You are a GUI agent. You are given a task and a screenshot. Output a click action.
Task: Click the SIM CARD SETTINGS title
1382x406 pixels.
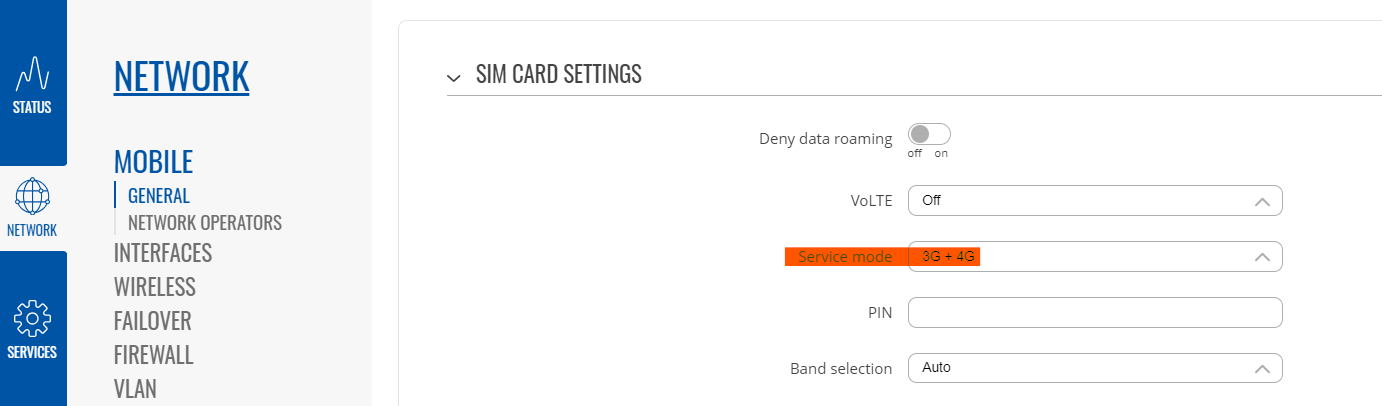(559, 74)
